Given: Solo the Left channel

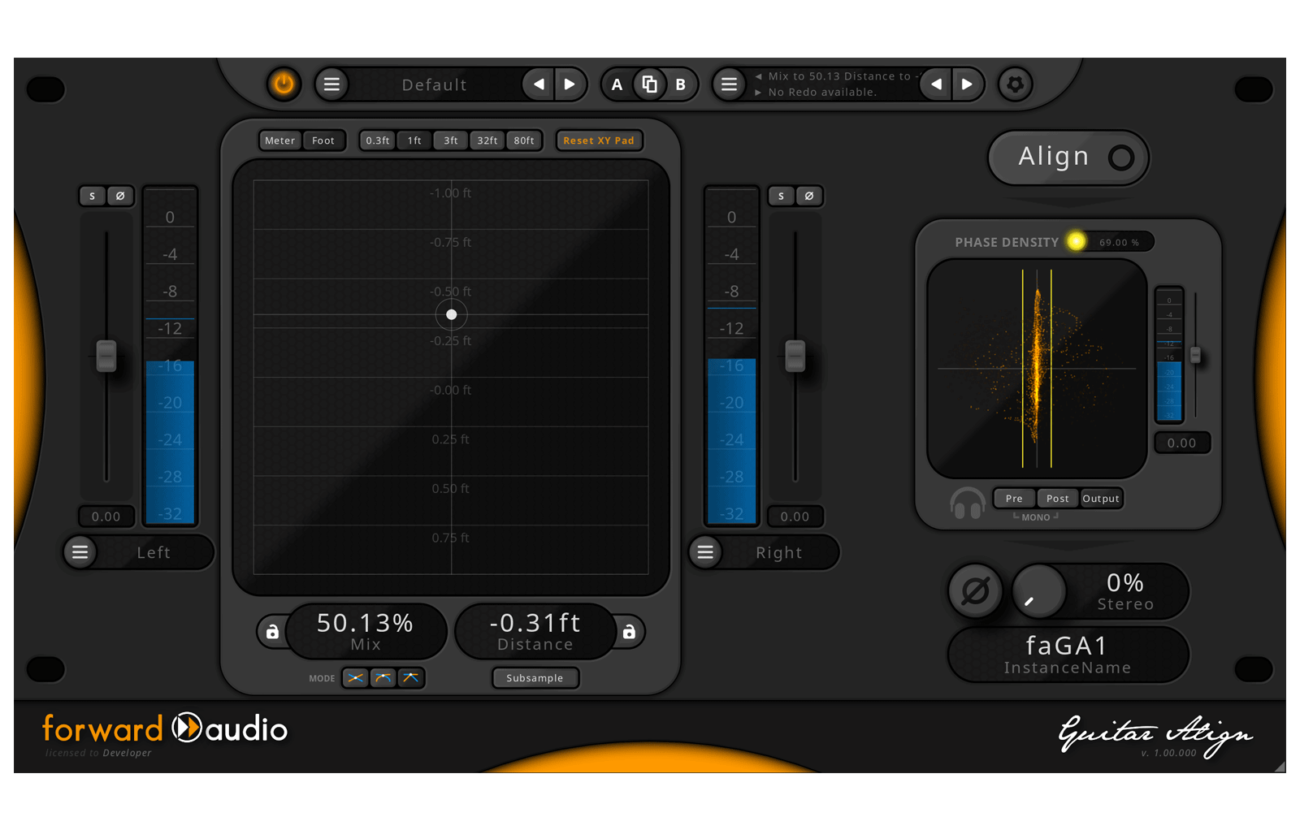Looking at the screenshot, I should pyautogui.click(x=92, y=196).
